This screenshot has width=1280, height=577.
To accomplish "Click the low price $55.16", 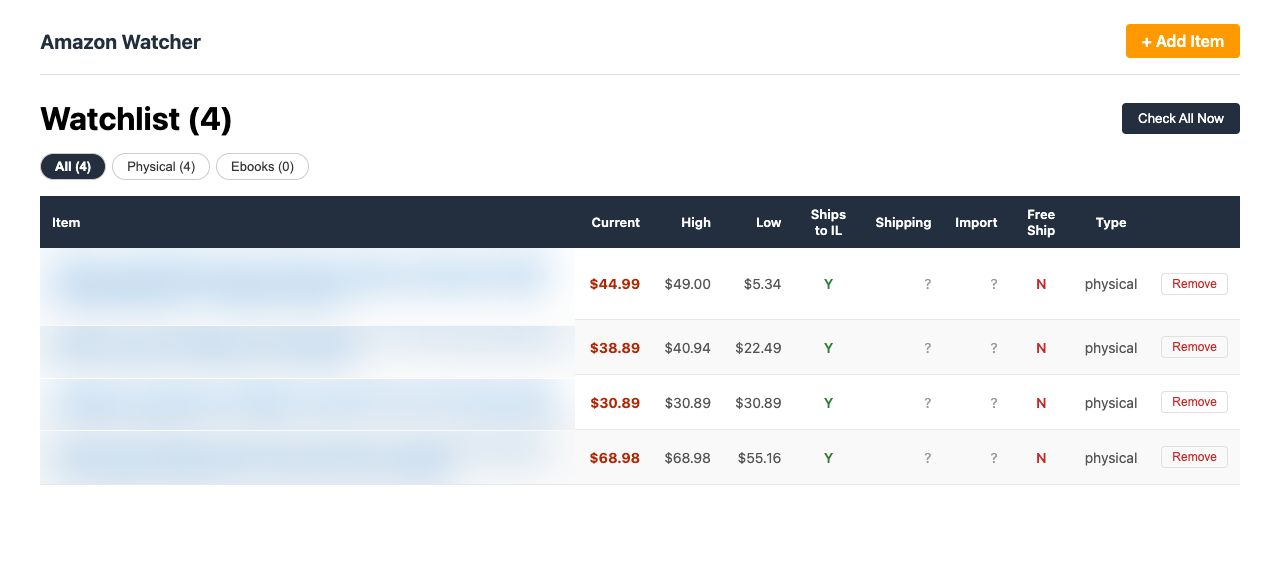I will [x=758, y=458].
